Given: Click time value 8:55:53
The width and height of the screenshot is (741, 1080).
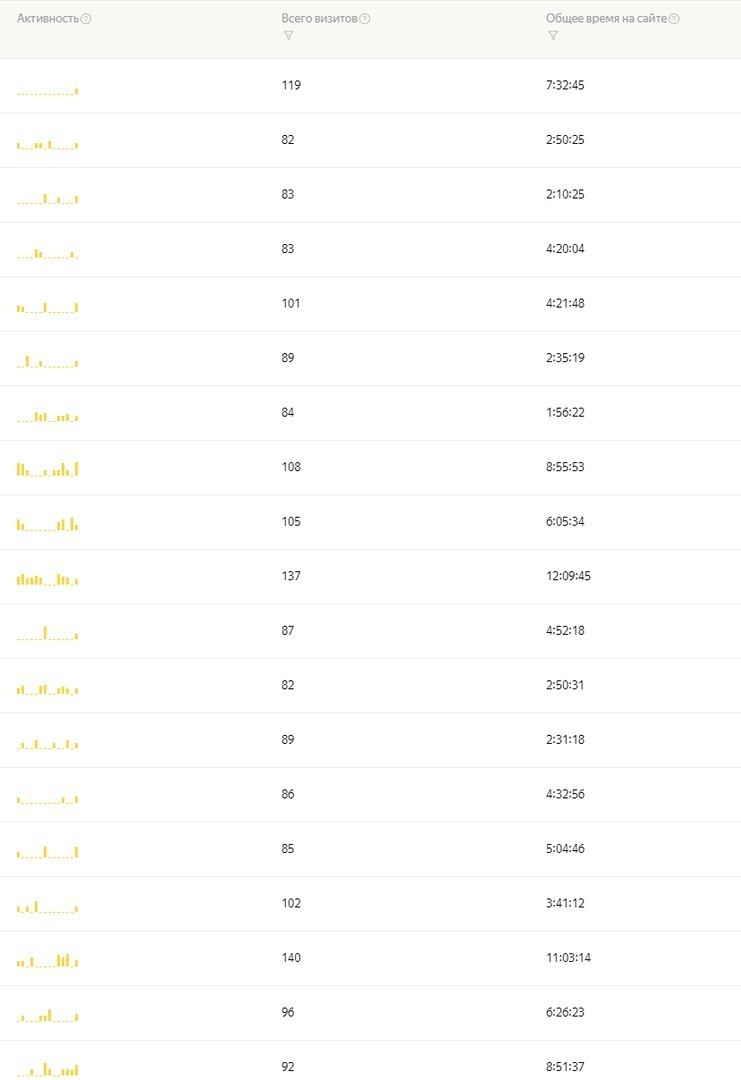Looking at the screenshot, I should [x=565, y=467].
